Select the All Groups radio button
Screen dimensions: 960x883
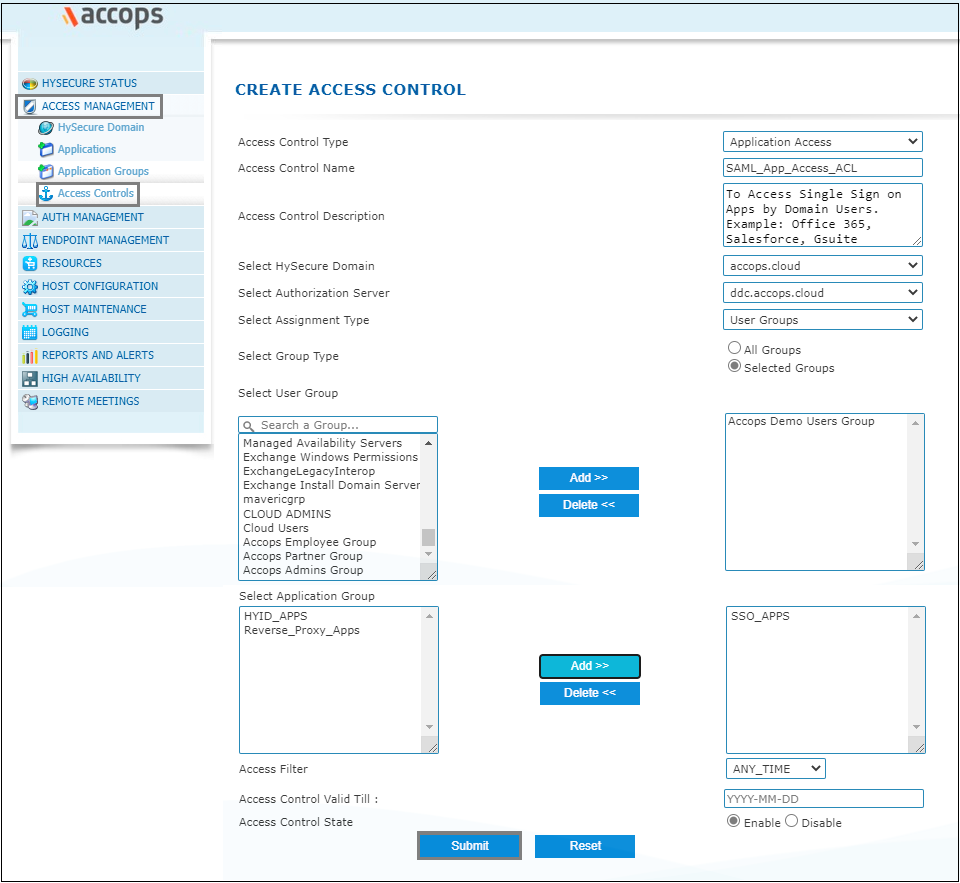735,349
